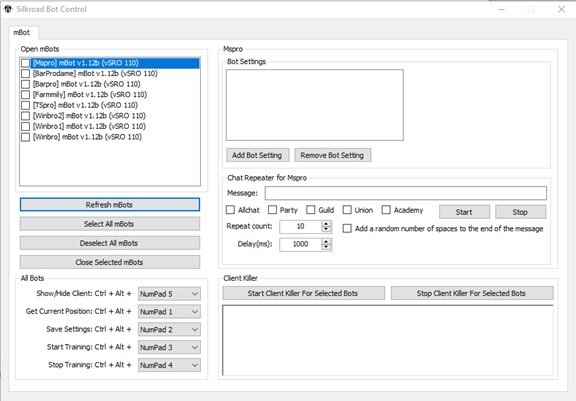Click the Add Bot Setting button
Image resolution: width=576 pixels, height=401 pixels.
[258, 155]
